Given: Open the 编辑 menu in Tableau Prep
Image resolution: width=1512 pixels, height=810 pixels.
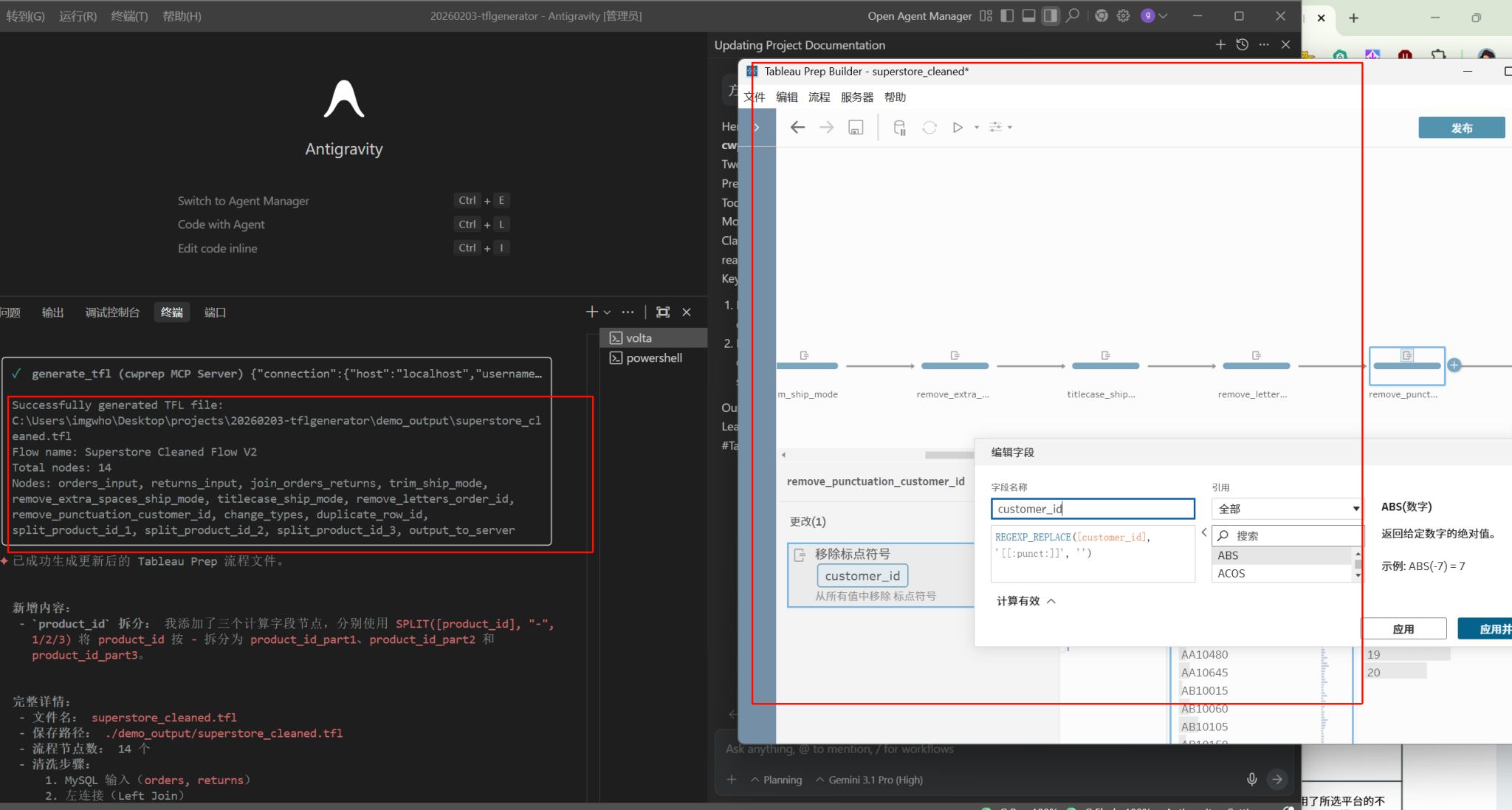Looking at the screenshot, I should pyautogui.click(x=787, y=97).
